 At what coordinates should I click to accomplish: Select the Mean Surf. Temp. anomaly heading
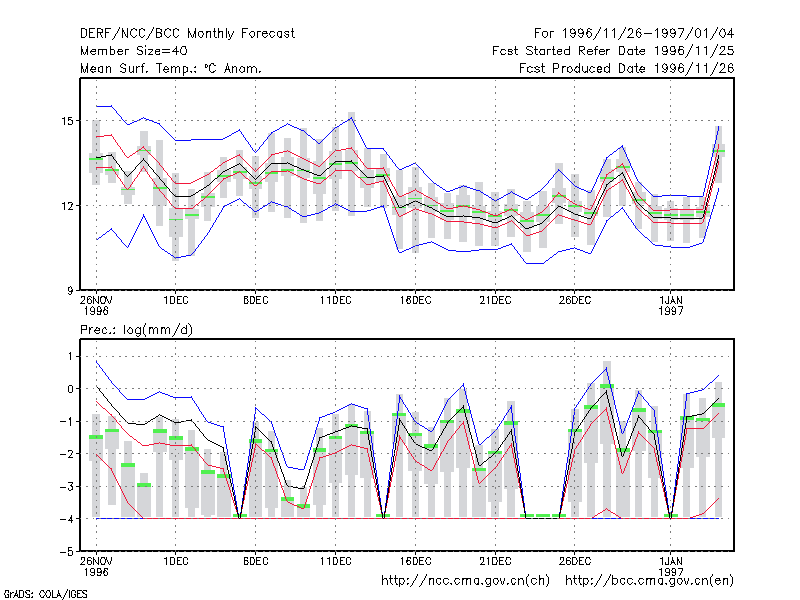(x=171, y=68)
